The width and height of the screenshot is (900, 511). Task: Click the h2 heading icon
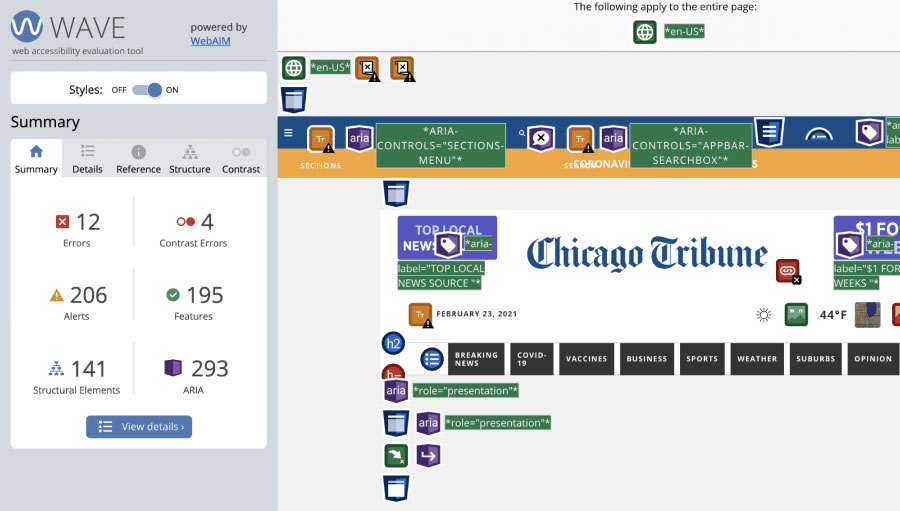click(x=393, y=343)
